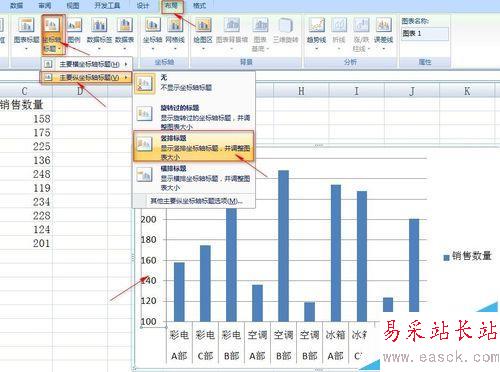Switch to the 设计 (Design) chart tab
Viewport: 500px width, 372px height.
(143, 6)
